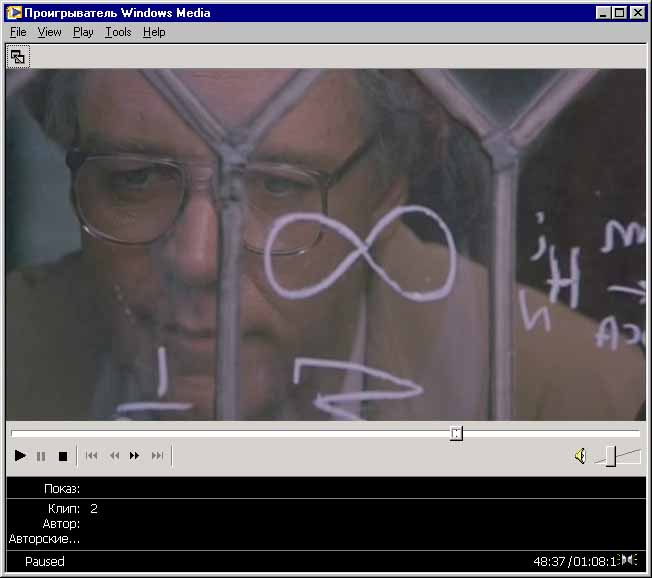The image size is (652, 578).
Task: Skip forward to the next clip
Action: (x=157, y=456)
